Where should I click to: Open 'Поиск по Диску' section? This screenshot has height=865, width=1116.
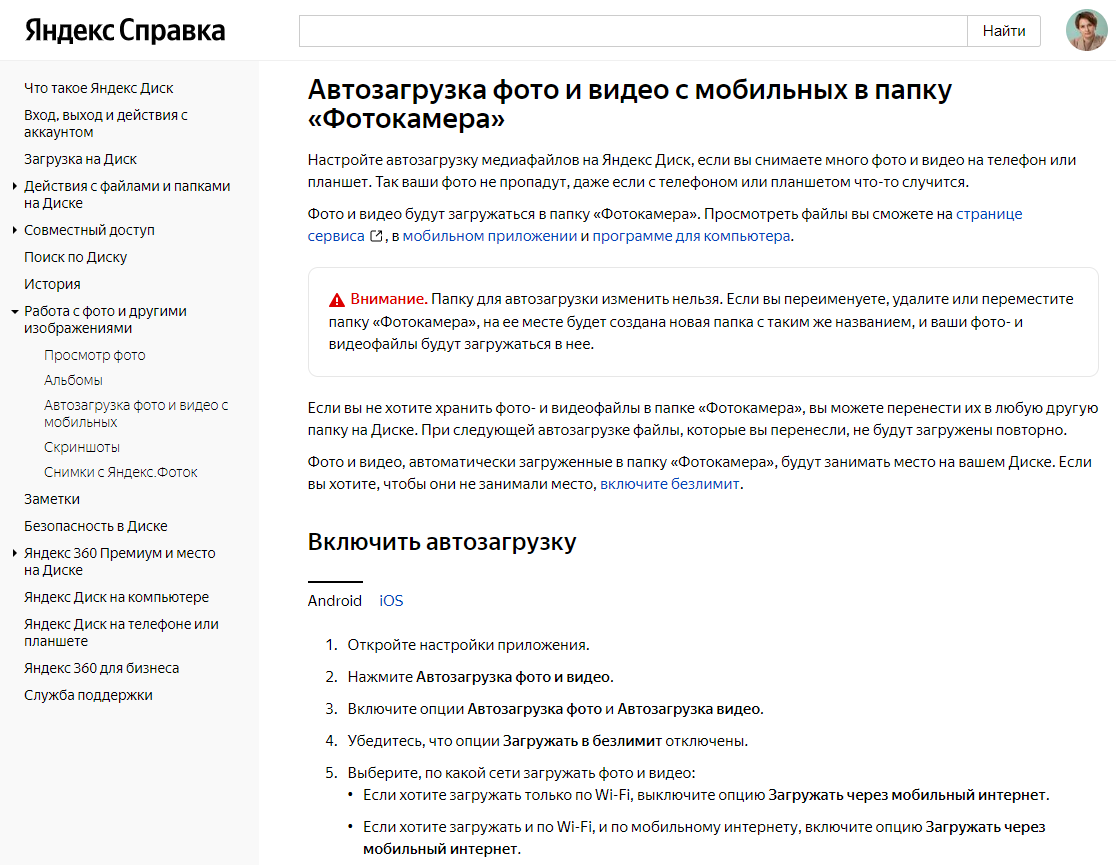75,257
